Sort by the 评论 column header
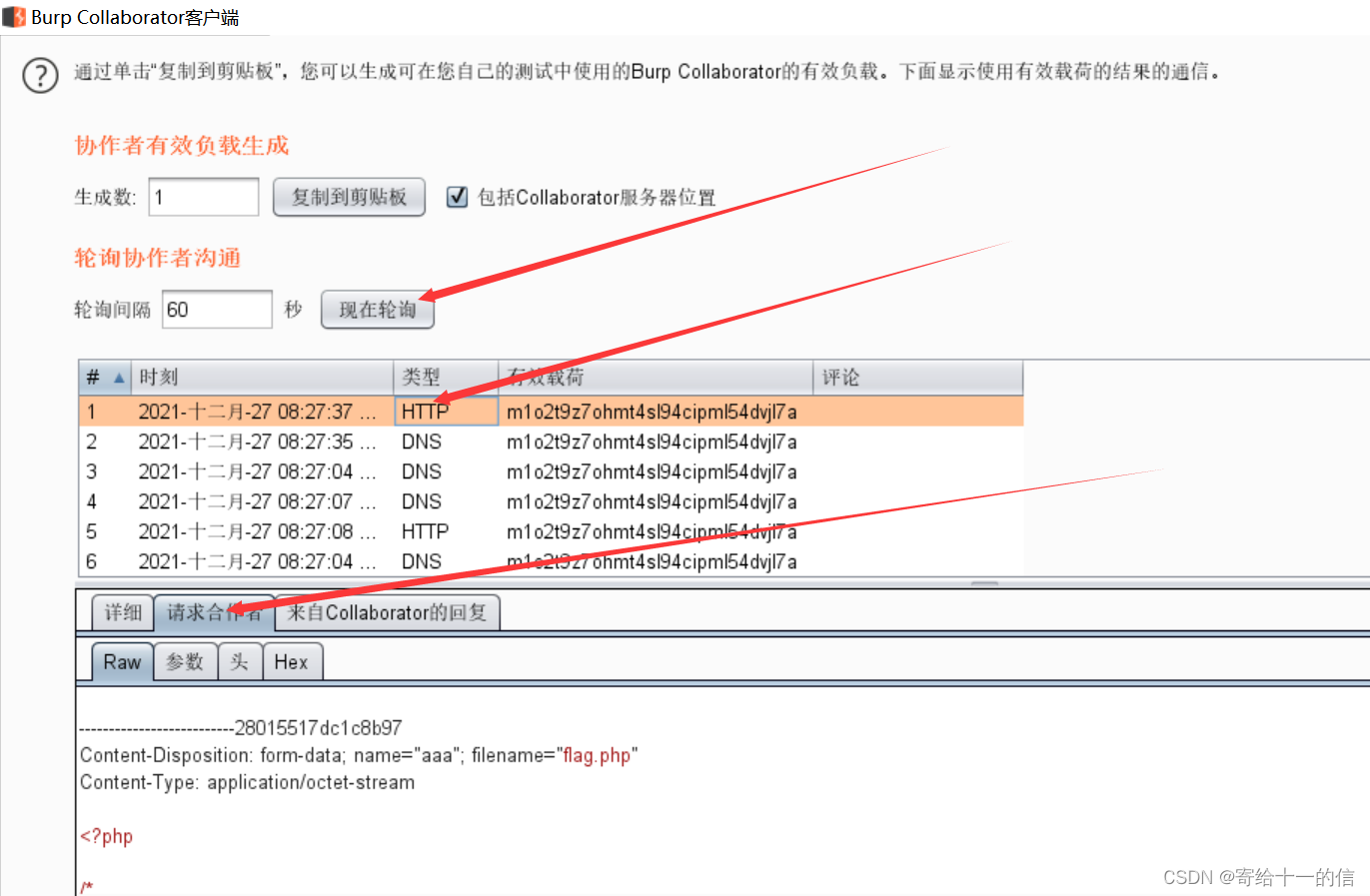The height and width of the screenshot is (896, 1370). tap(918, 378)
